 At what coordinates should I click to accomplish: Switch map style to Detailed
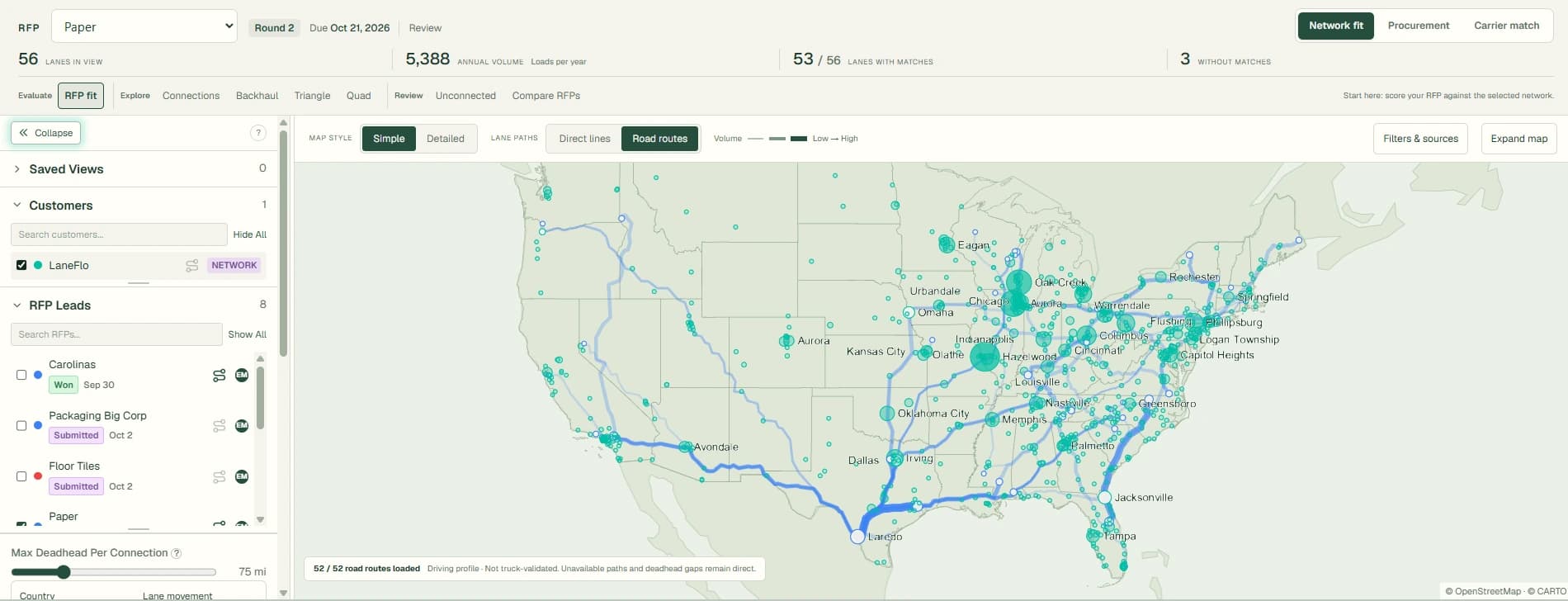(446, 139)
